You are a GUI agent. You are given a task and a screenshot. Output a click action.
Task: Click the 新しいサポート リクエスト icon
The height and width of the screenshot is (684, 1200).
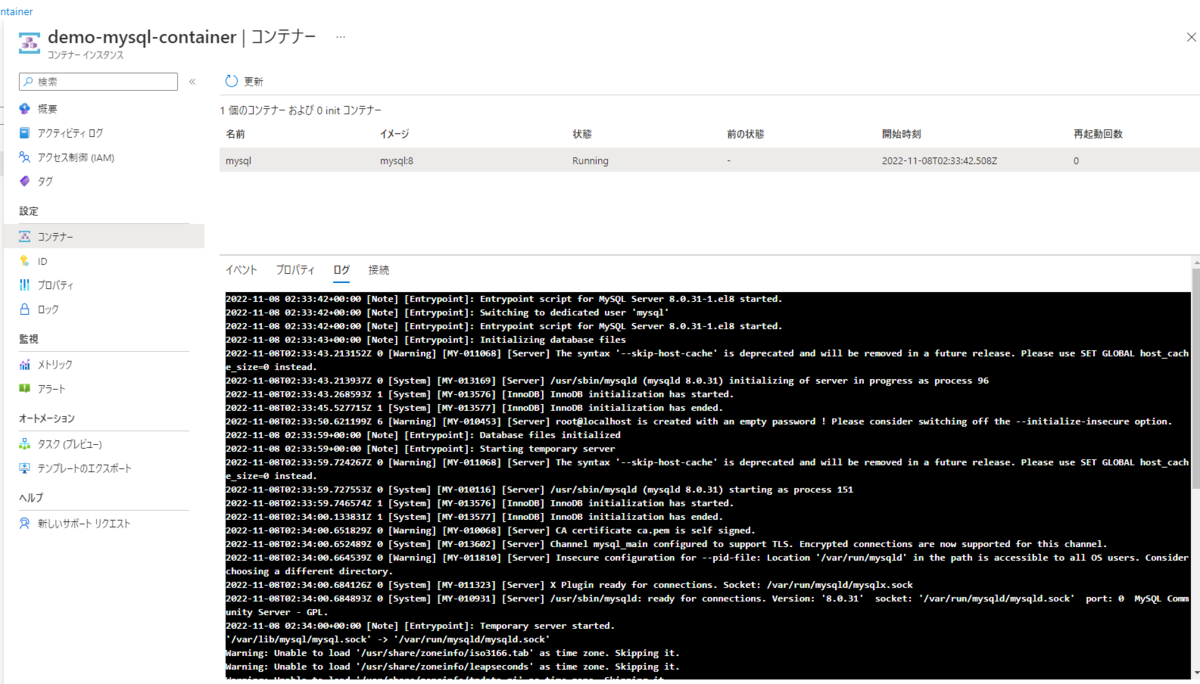pos(25,523)
